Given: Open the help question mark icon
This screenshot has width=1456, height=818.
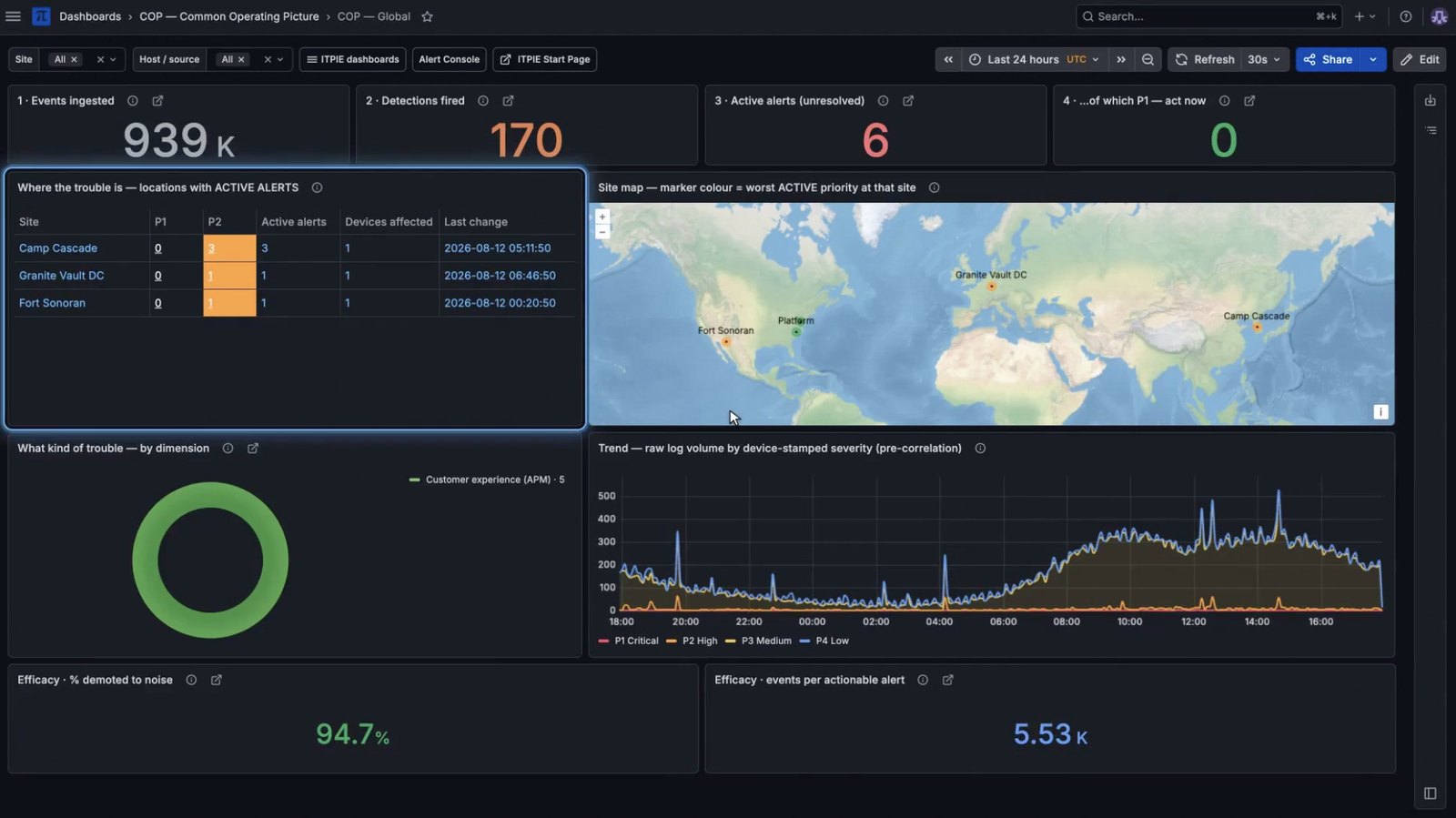Looking at the screenshot, I should 1406,16.
